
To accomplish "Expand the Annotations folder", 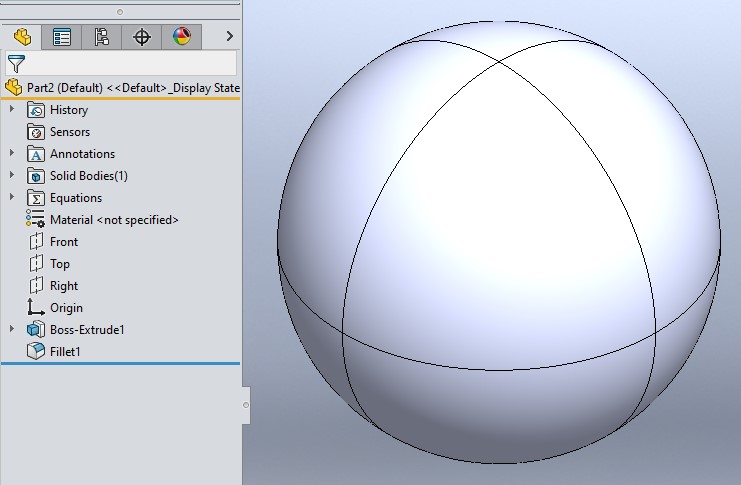I will click(12, 153).
